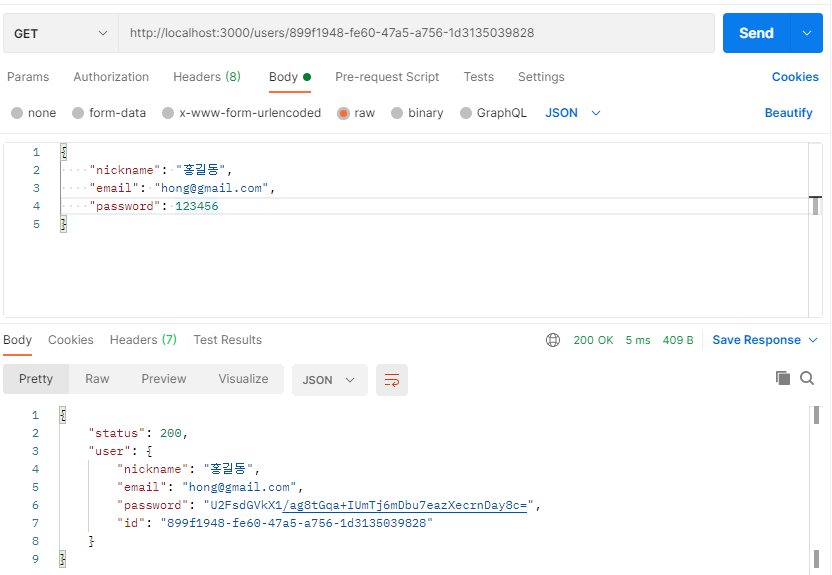Open the Authorization tab
Viewport: 832px width, 575px height.
tap(111, 77)
